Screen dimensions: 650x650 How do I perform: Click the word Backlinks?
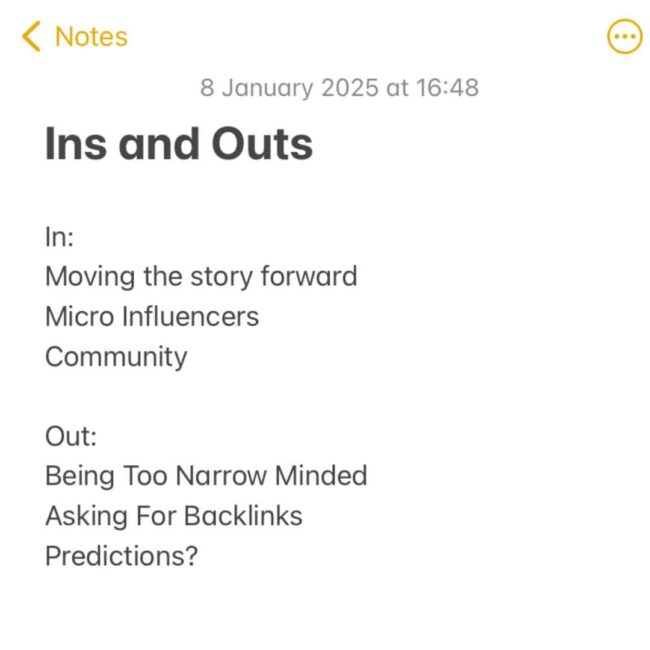(241, 516)
